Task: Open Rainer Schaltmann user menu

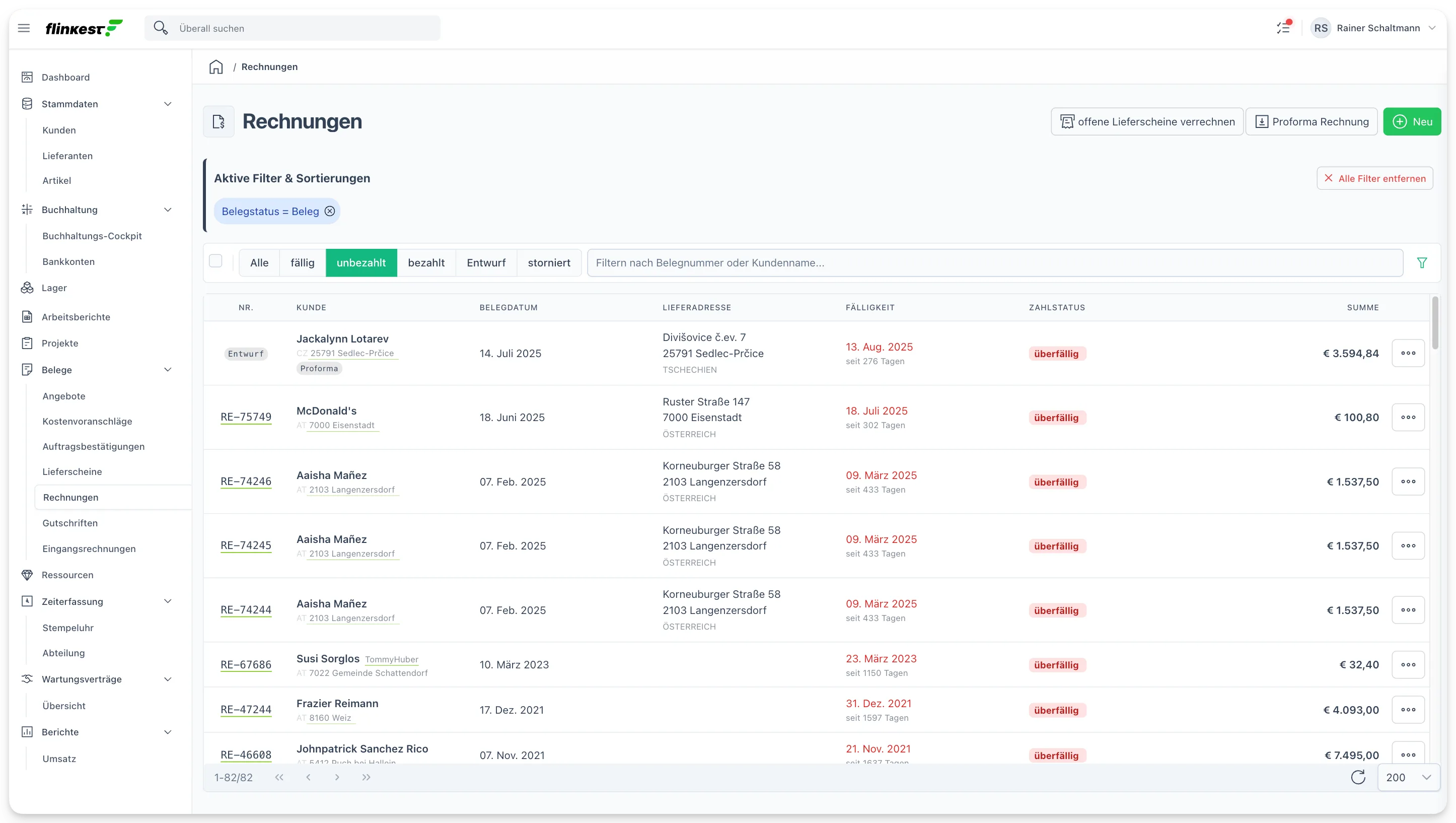Action: [x=1374, y=28]
